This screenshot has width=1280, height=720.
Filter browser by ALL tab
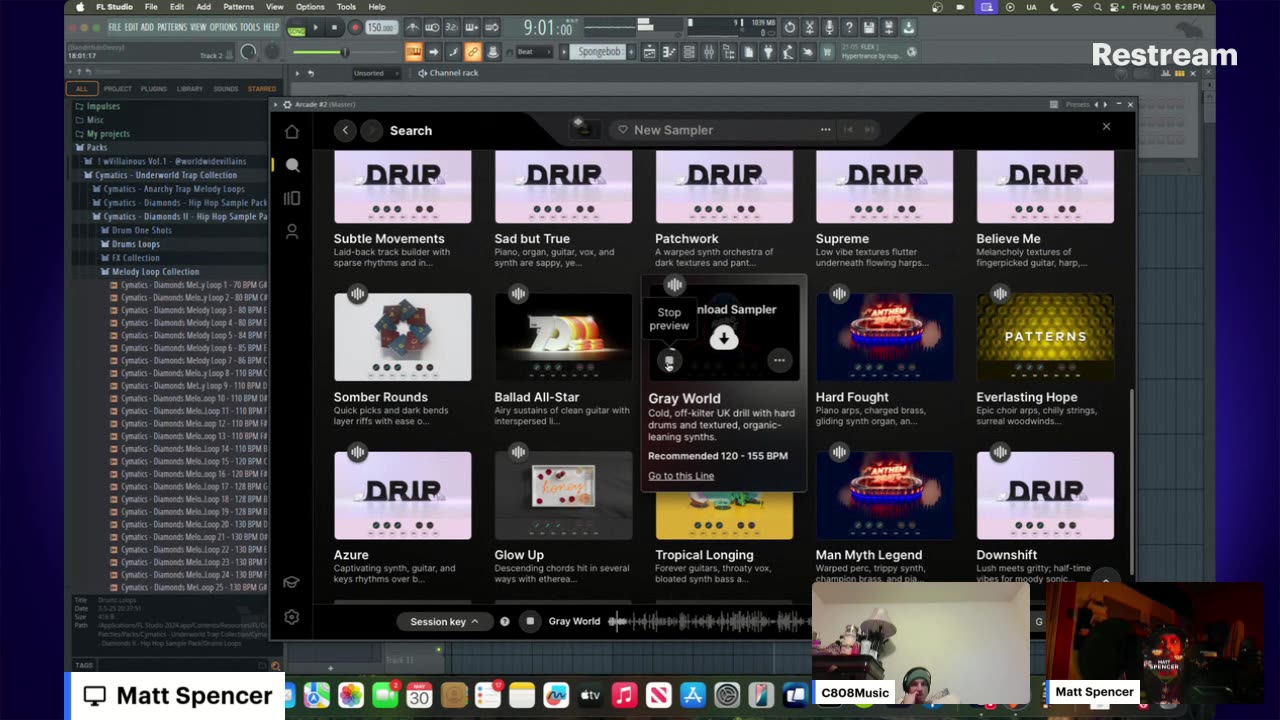(x=82, y=89)
